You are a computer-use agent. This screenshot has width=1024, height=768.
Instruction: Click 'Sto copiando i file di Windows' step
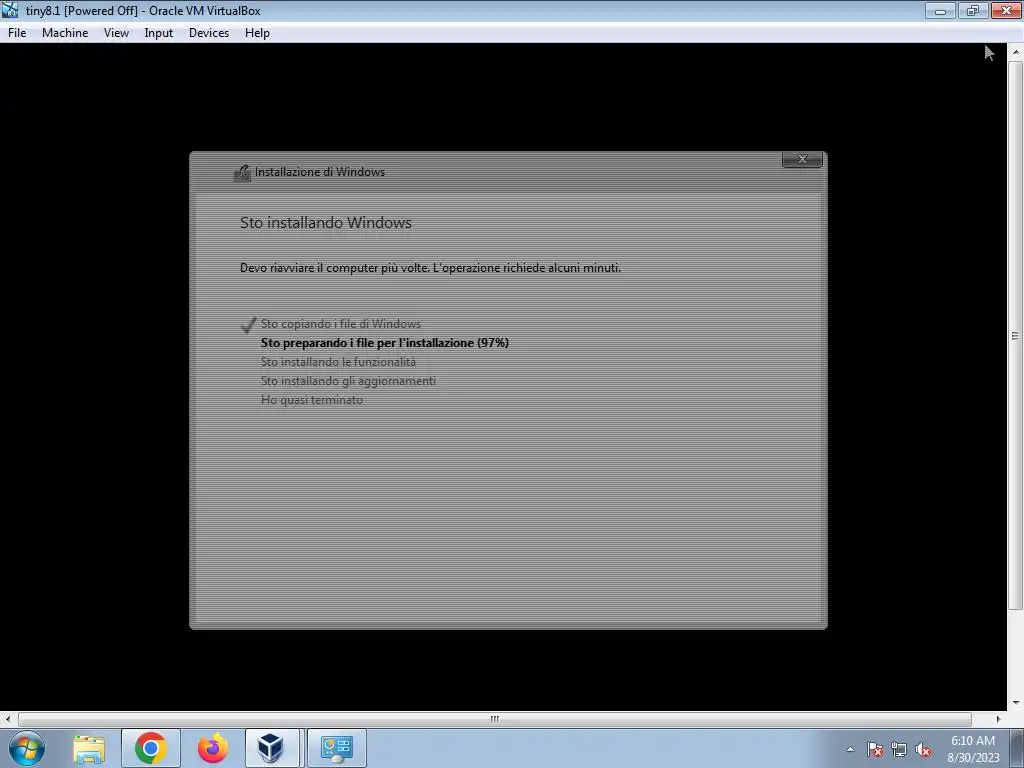[341, 324]
